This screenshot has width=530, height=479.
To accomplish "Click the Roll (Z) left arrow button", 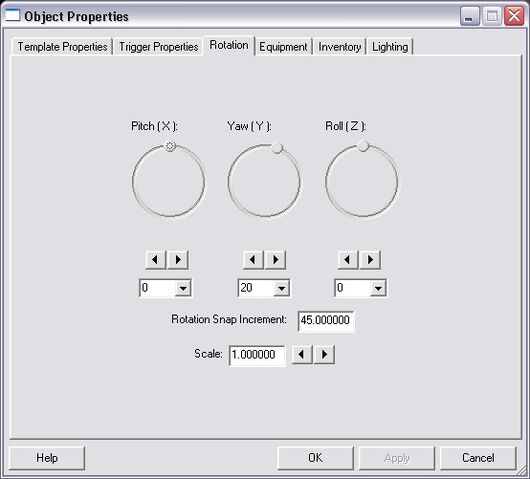I will [348, 260].
